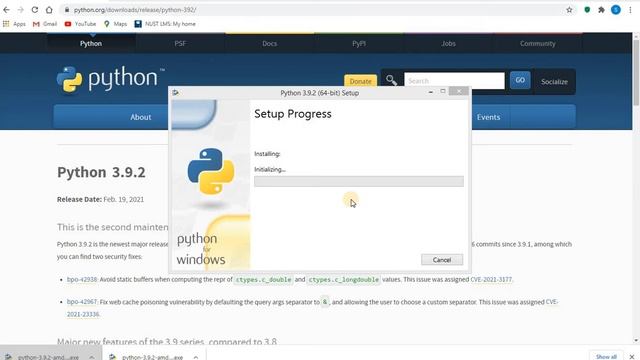Click the GO search button

(x=520, y=80)
